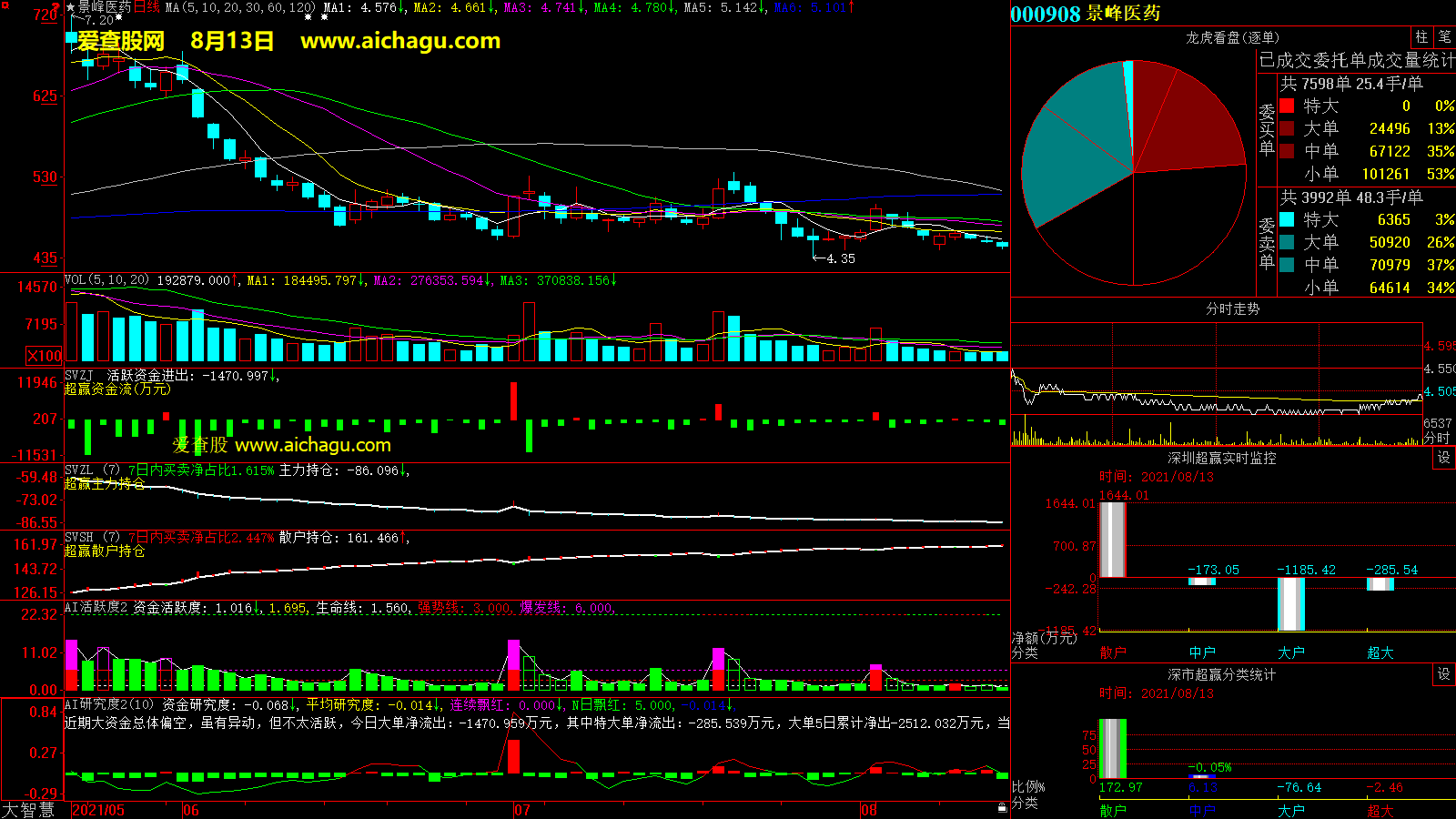Click the red 特大 buy-order legend swatch
Screen dimensions: 1456x819
1287,106
